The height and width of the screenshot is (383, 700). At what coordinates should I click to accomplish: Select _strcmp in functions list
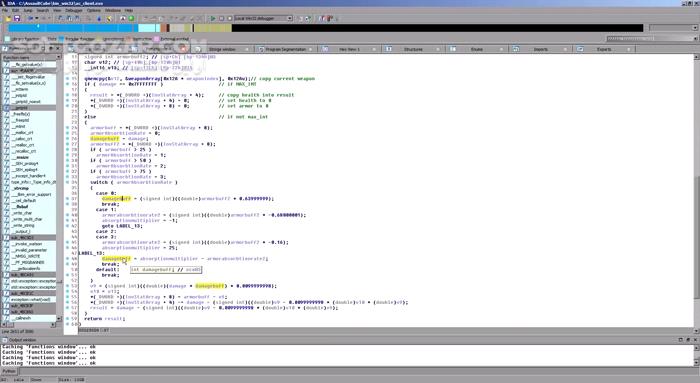(x=21, y=188)
